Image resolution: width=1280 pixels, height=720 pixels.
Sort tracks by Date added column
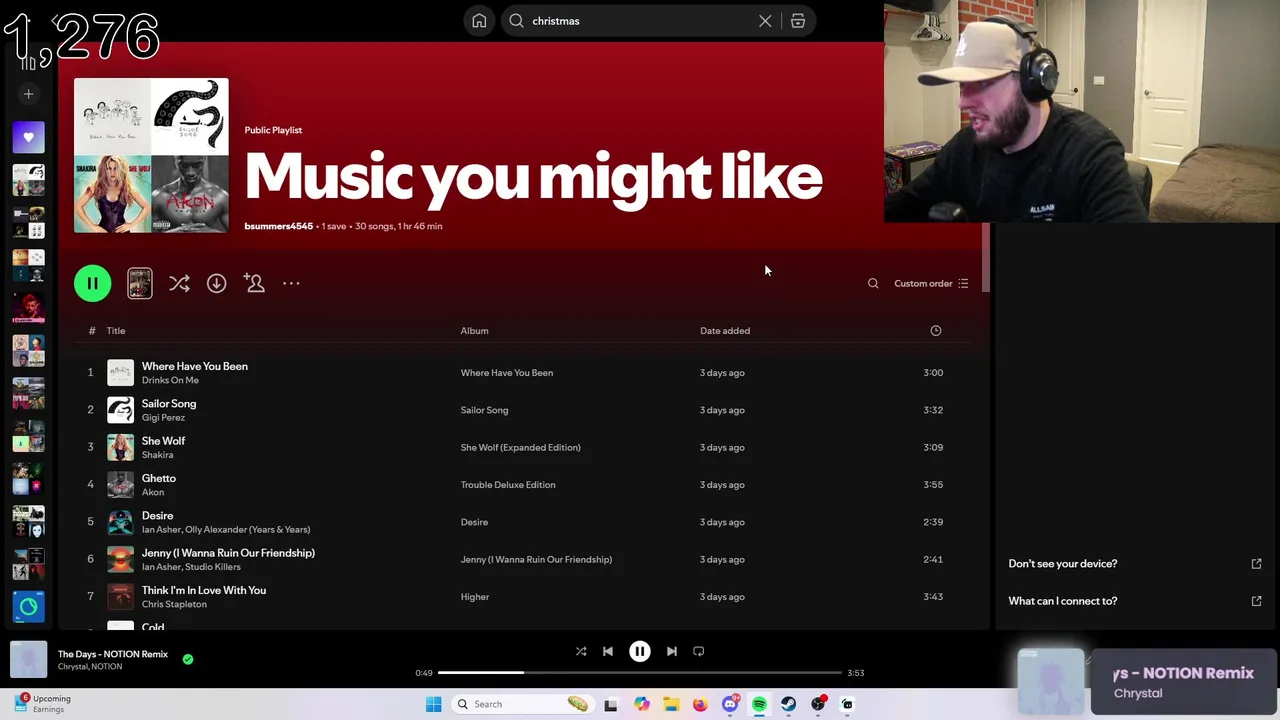[x=725, y=331]
